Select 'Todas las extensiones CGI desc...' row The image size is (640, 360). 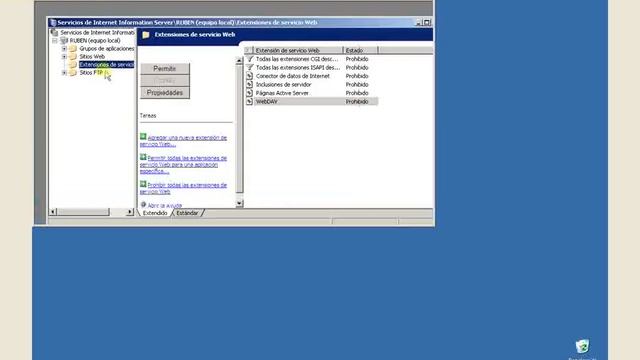point(312,59)
